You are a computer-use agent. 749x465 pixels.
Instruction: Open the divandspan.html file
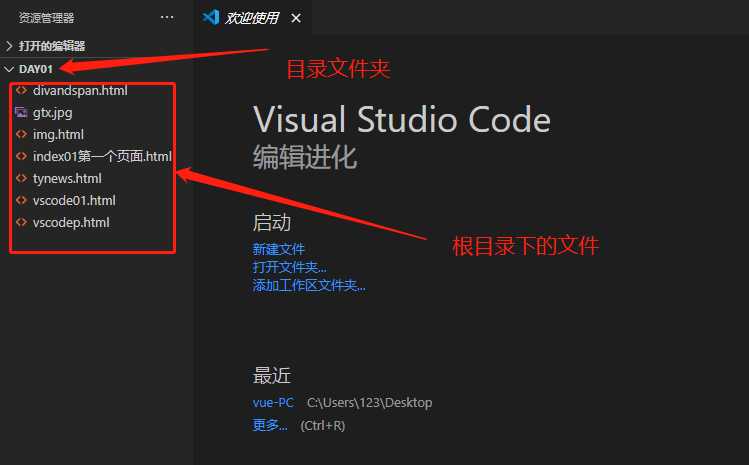(80, 90)
